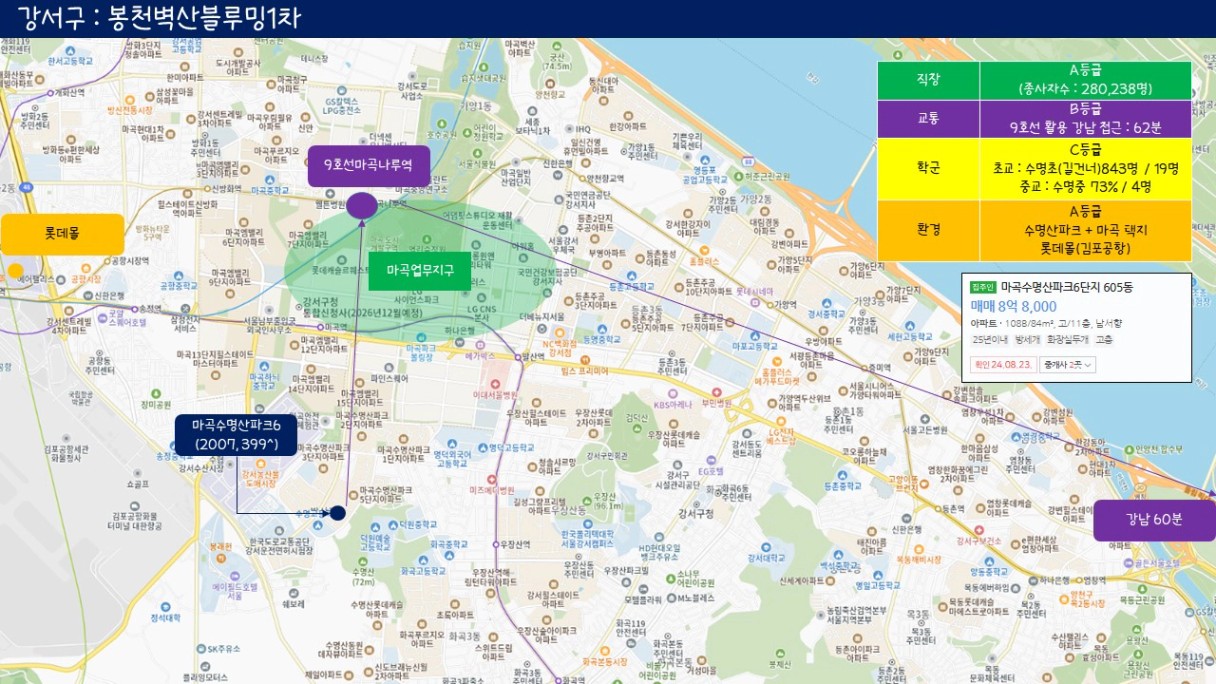Select the purple 9호선마곡나루역 callout label

point(369,165)
